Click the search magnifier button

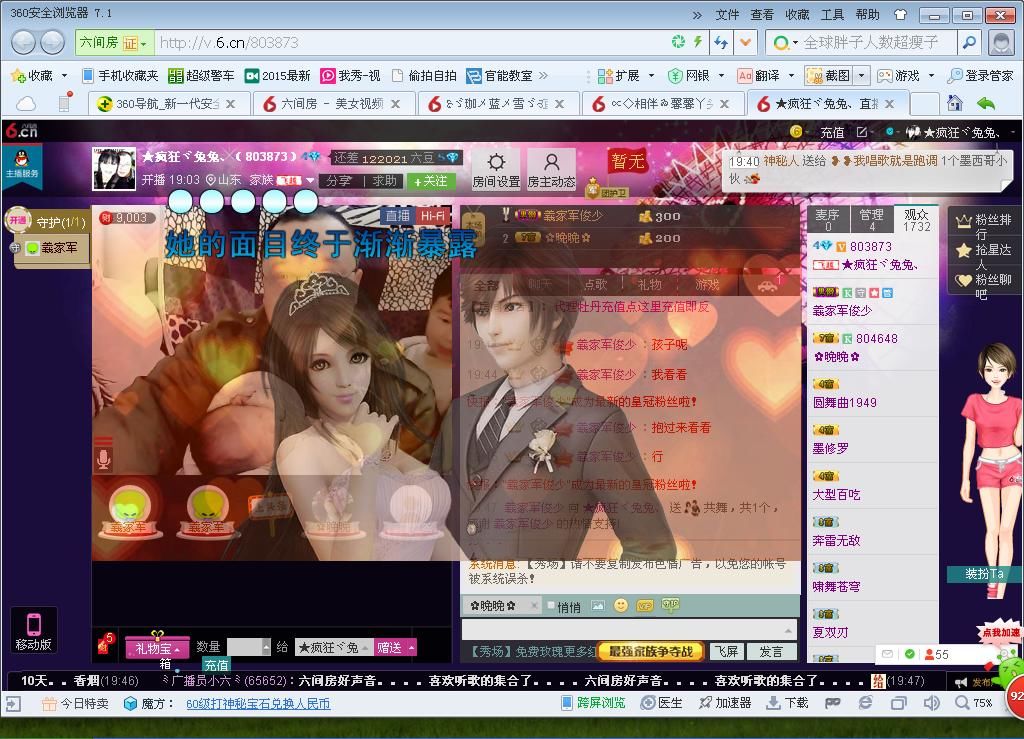[x=970, y=43]
